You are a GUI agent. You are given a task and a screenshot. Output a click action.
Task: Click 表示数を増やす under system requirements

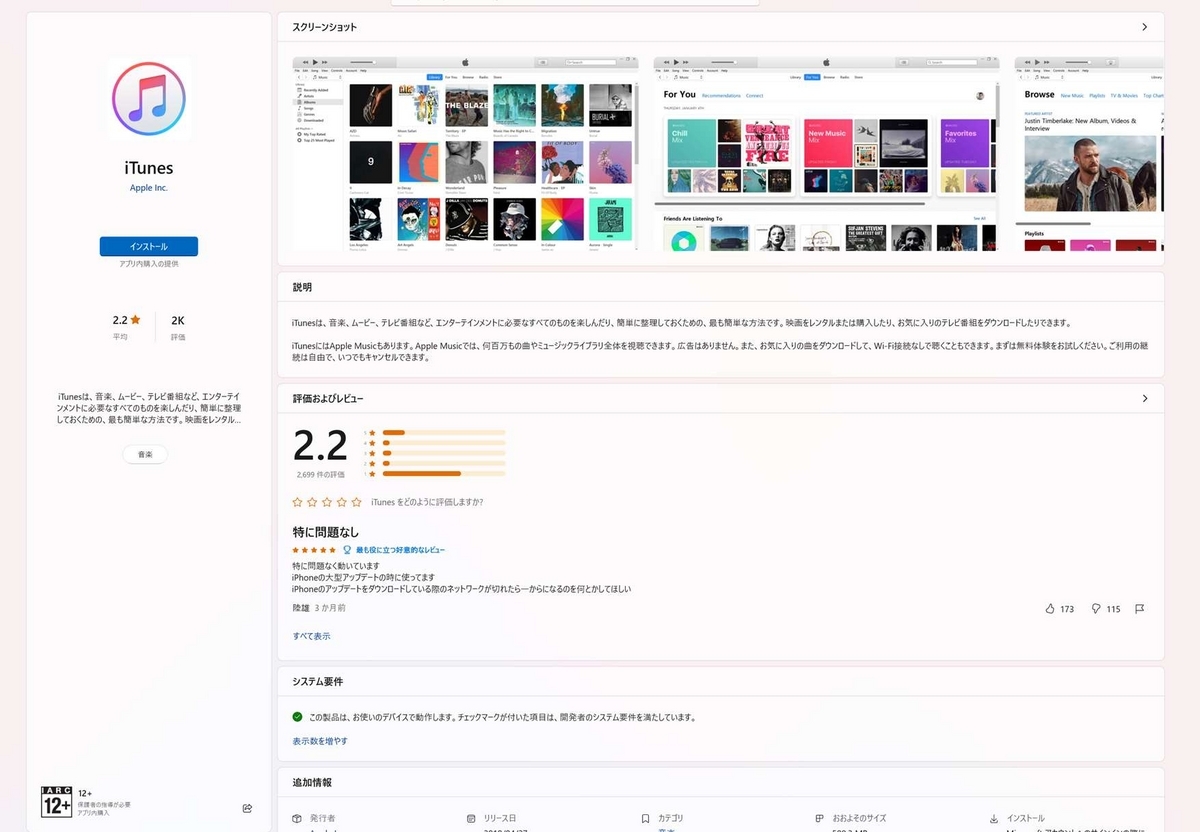[320, 741]
